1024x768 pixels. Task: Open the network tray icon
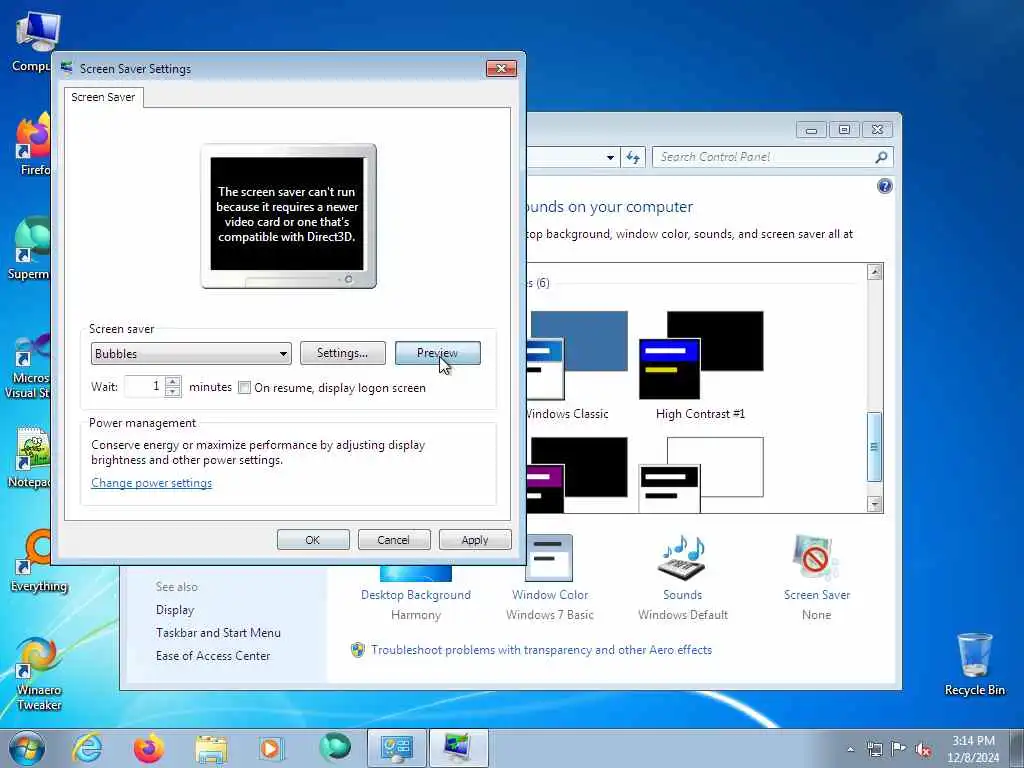click(x=874, y=749)
